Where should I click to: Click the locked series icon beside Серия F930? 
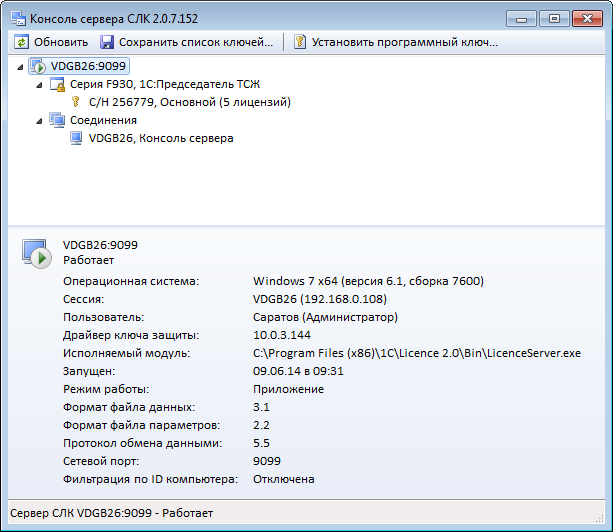pyautogui.click(x=57, y=84)
